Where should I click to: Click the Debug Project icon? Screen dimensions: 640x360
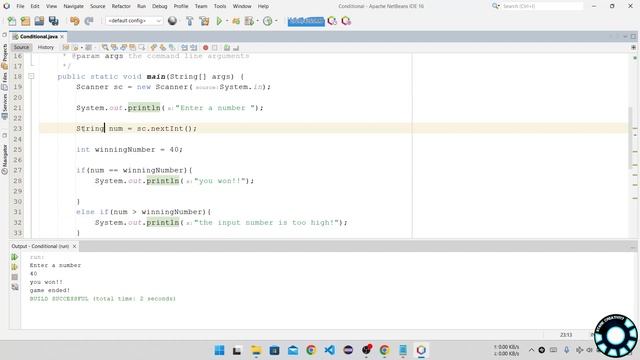[x=236, y=21]
